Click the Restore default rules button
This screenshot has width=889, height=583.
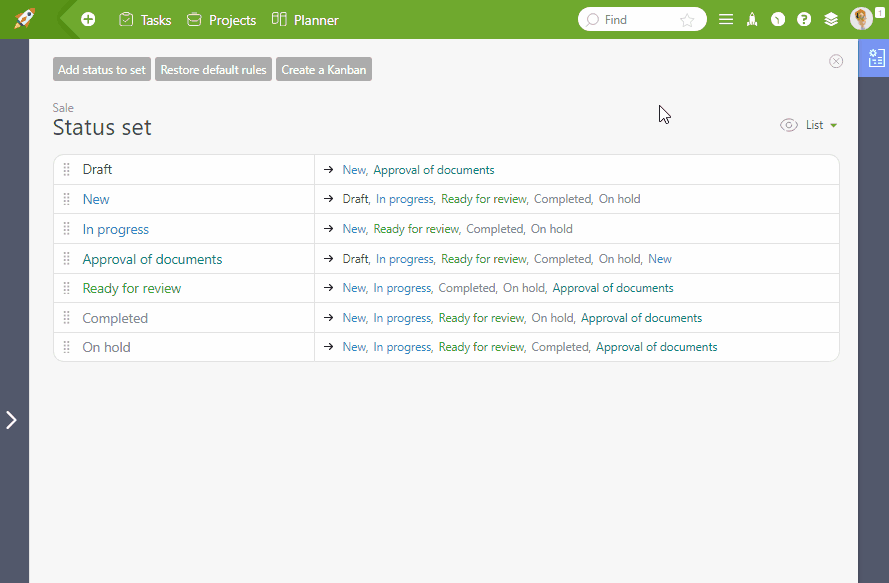213,69
